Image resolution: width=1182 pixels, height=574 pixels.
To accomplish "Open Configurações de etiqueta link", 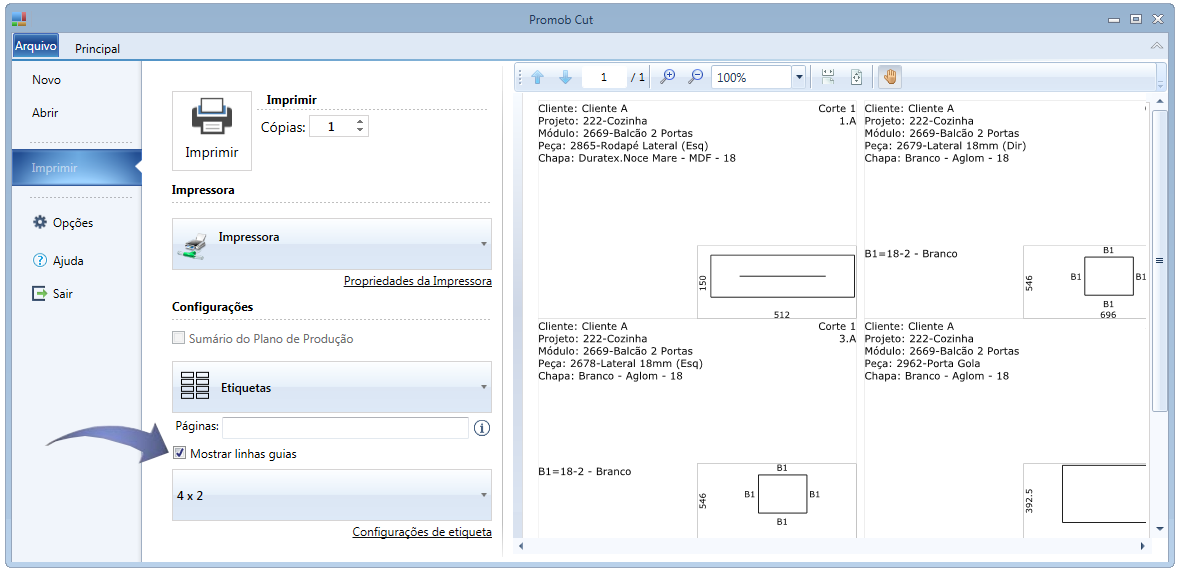I will [x=422, y=532].
